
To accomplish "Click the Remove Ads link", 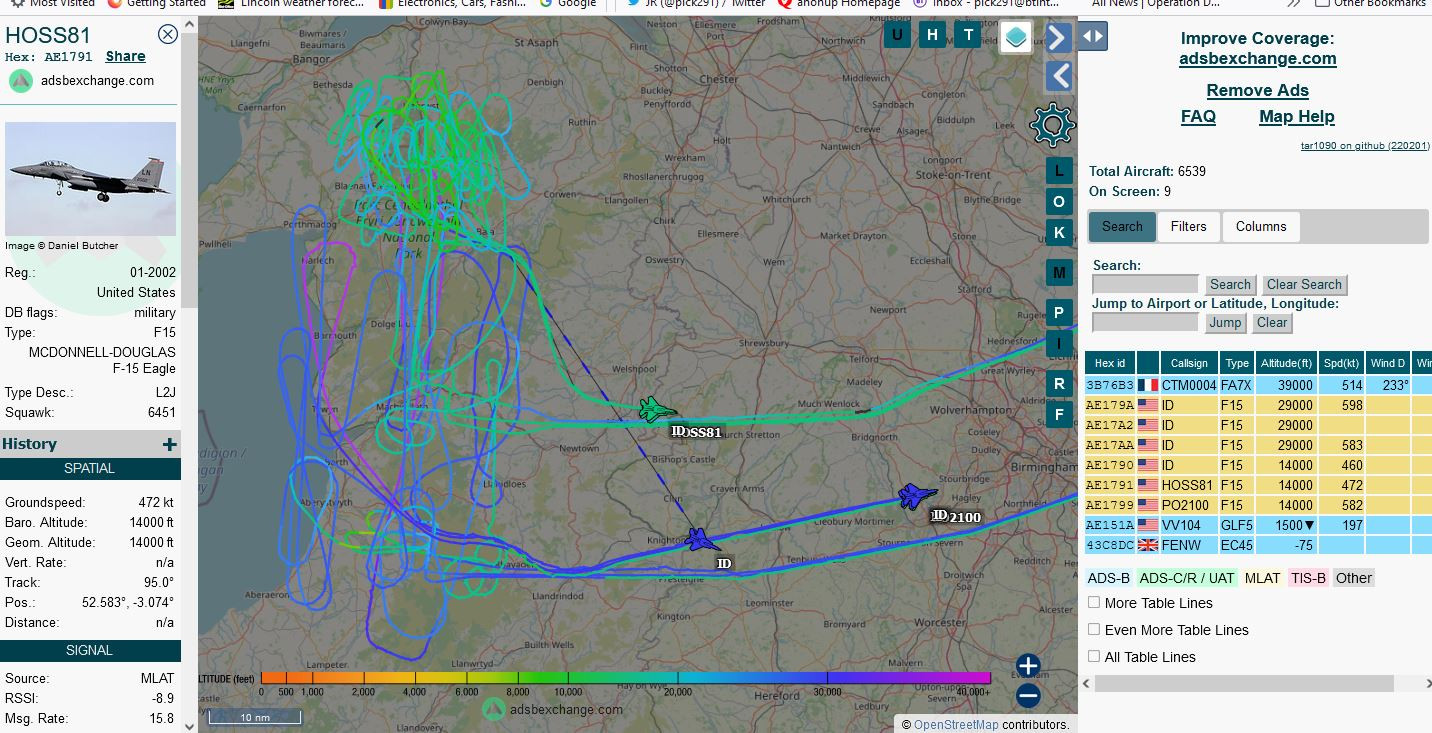I will 1257,90.
